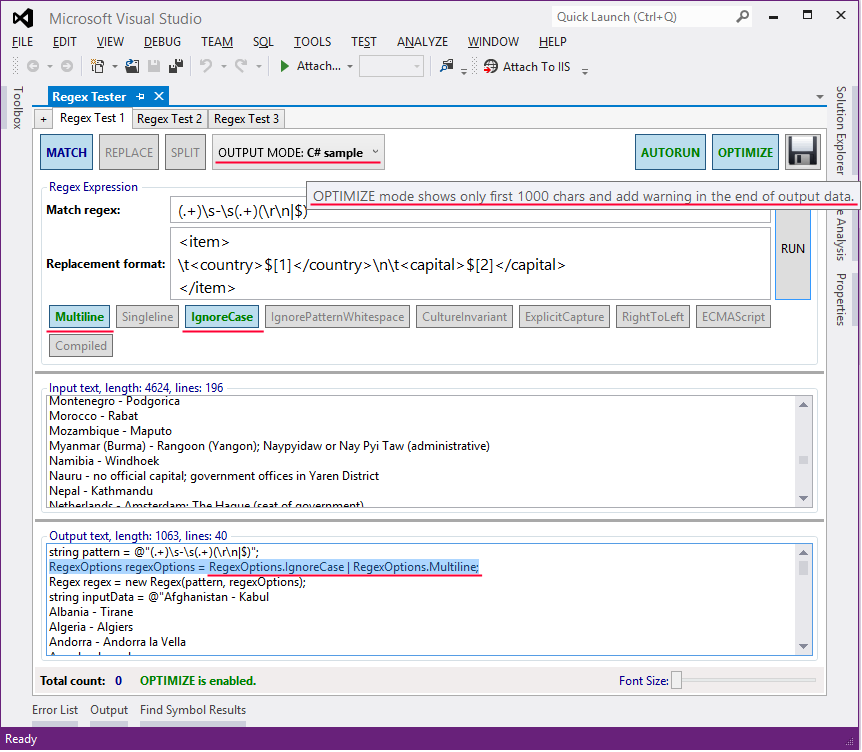
Task: Open the DEBUG menu
Action: [162, 42]
